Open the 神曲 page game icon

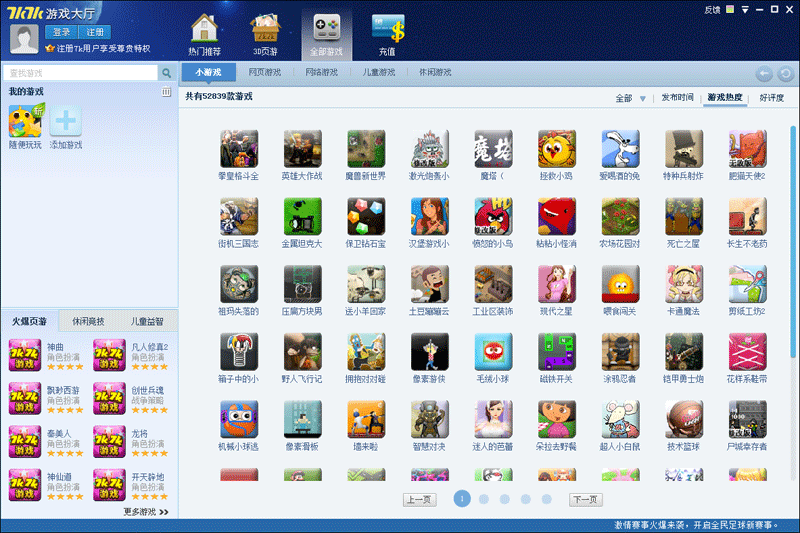point(24,355)
